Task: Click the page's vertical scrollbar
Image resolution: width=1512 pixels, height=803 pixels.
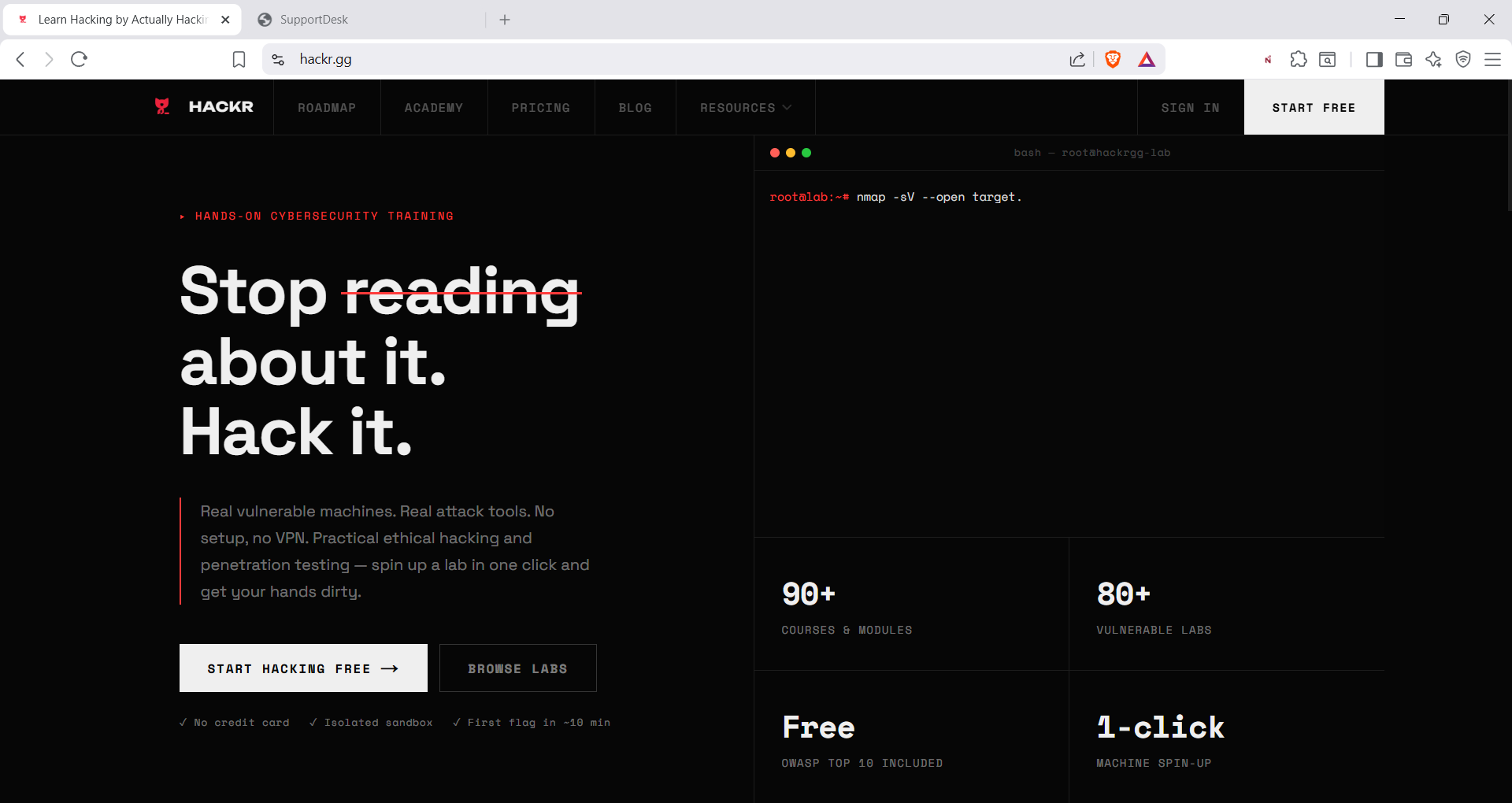Action: 1508,146
